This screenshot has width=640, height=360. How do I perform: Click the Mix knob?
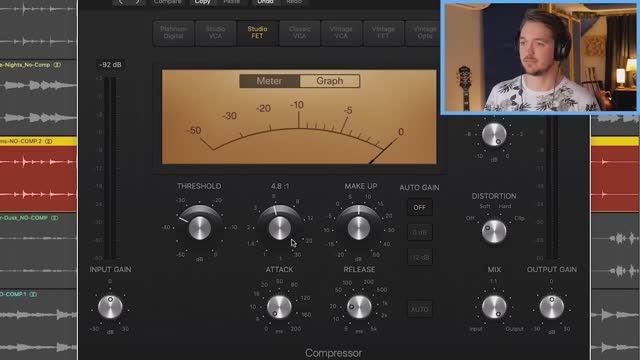tap(494, 307)
